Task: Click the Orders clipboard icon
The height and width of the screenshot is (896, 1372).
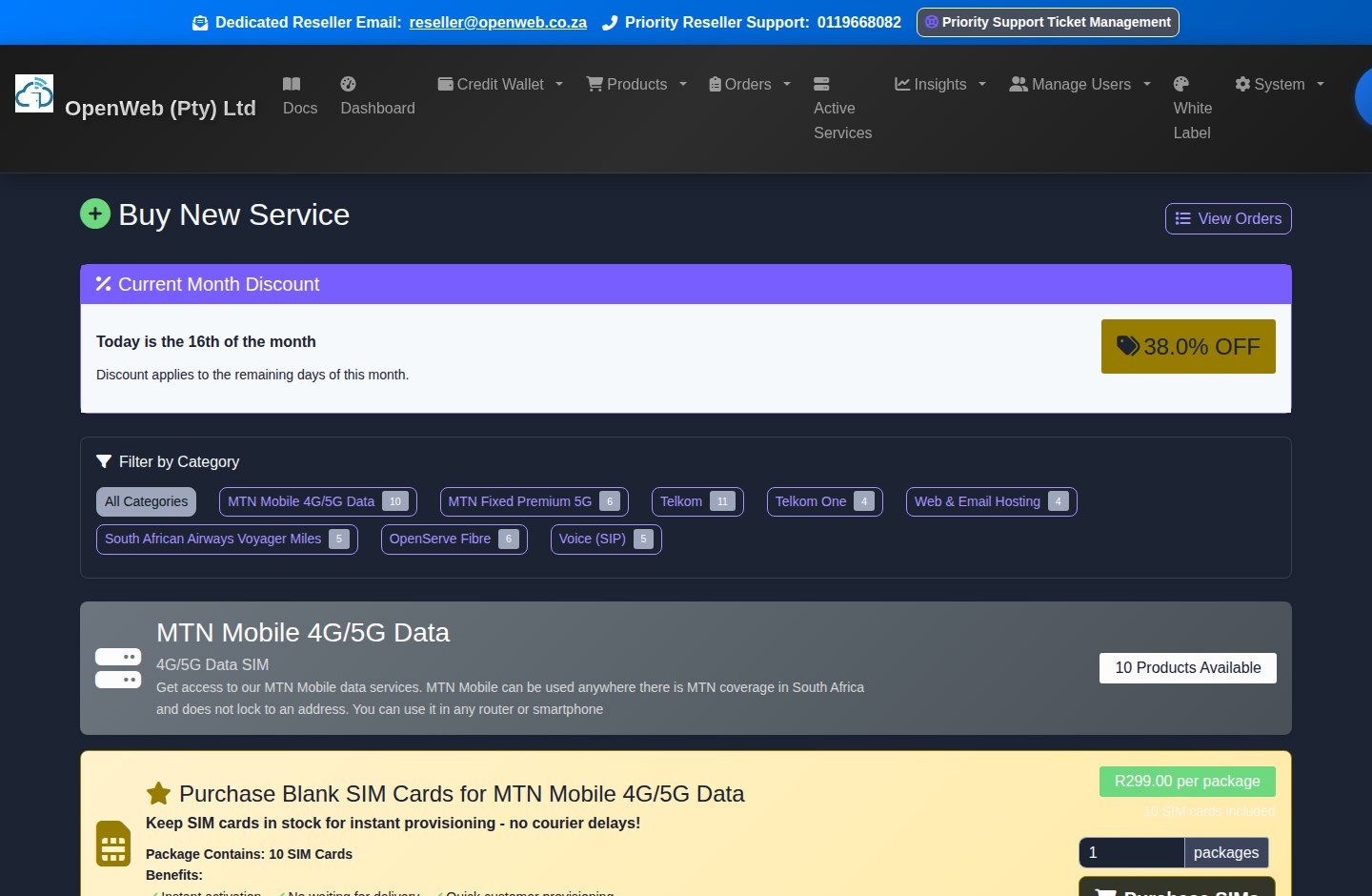Action: pyautogui.click(x=716, y=84)
